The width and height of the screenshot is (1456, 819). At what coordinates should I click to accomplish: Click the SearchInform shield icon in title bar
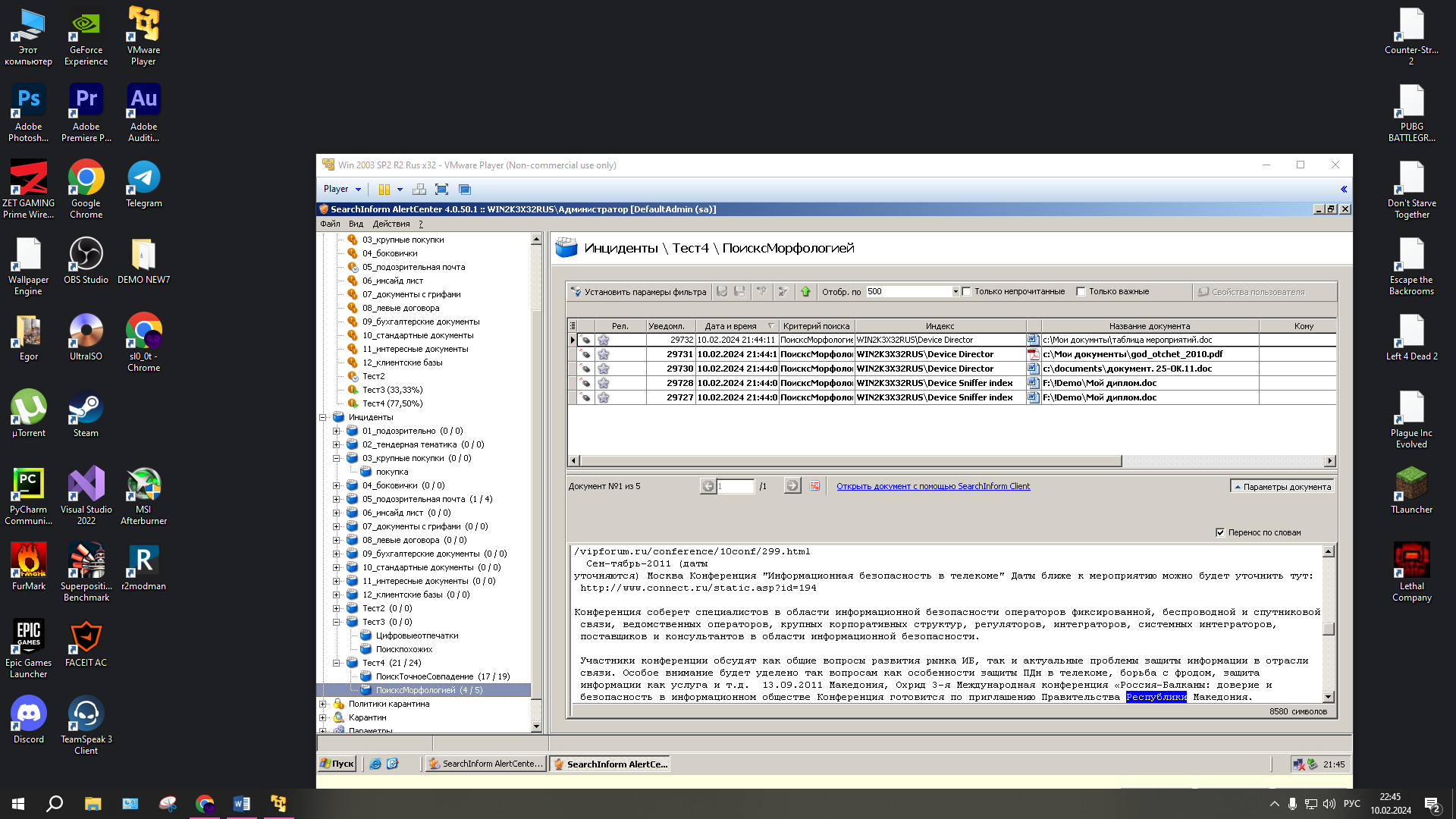click(x=324, y=209)
